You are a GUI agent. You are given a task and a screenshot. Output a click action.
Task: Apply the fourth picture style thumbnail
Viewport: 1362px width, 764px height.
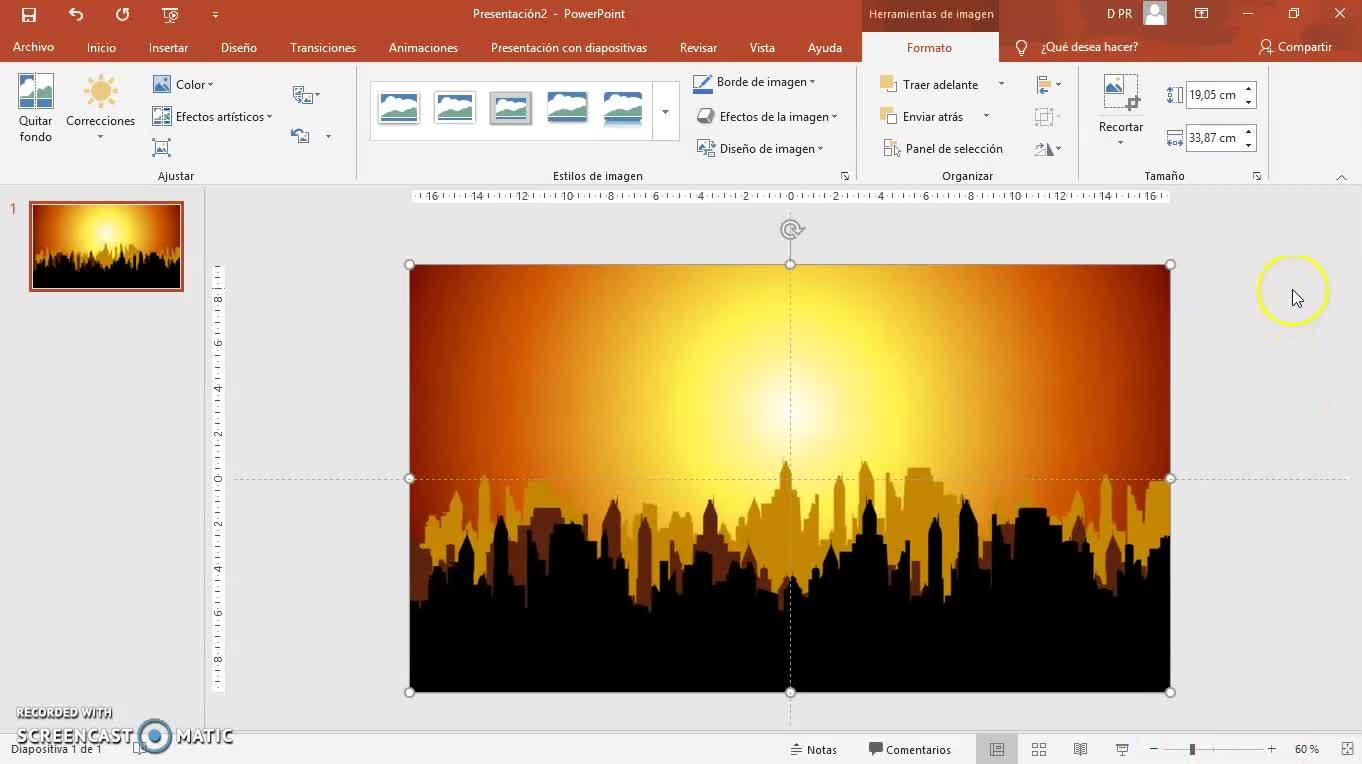click(x=567, y=108)
